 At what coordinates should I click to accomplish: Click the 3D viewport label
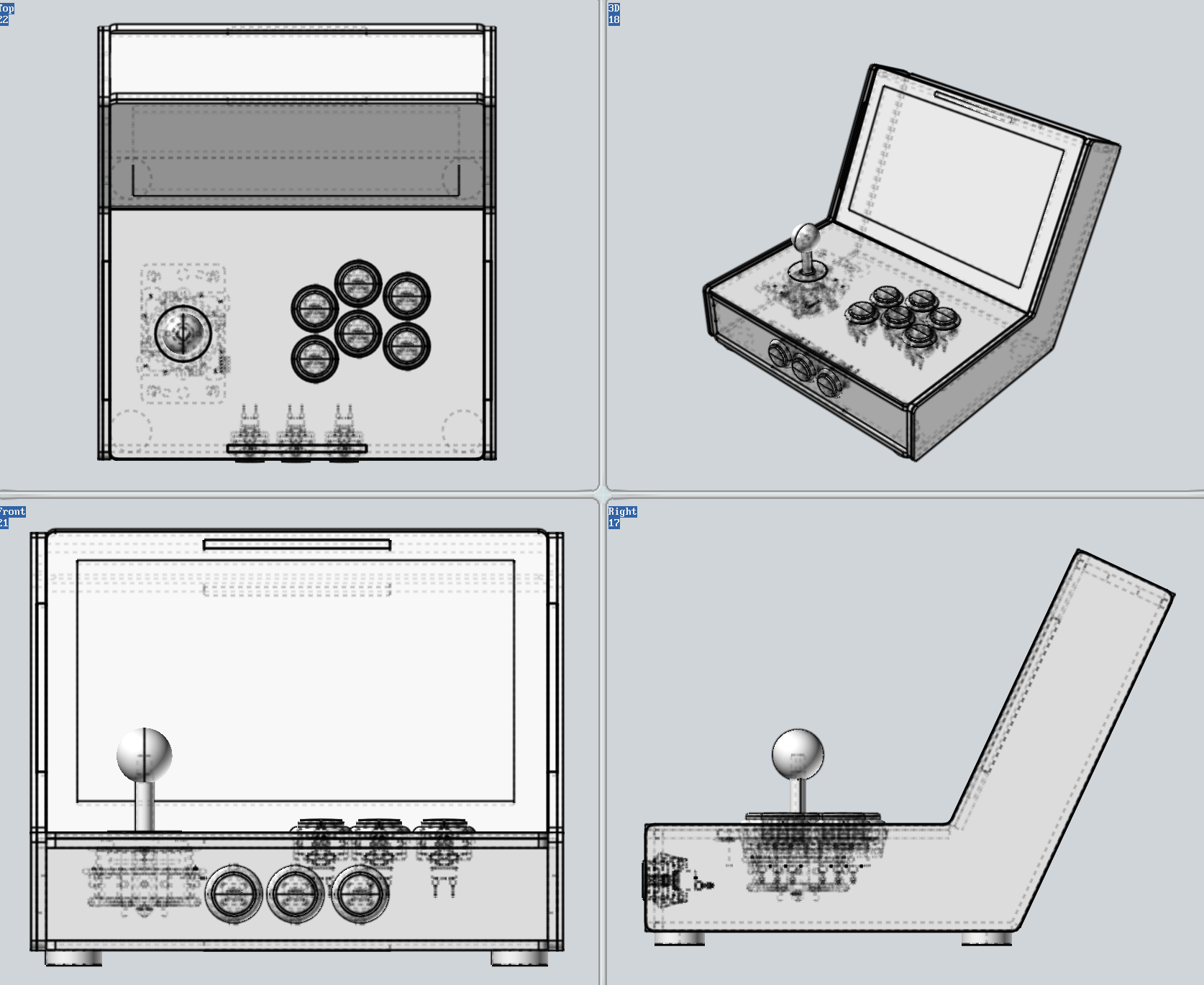click(614, 9)
